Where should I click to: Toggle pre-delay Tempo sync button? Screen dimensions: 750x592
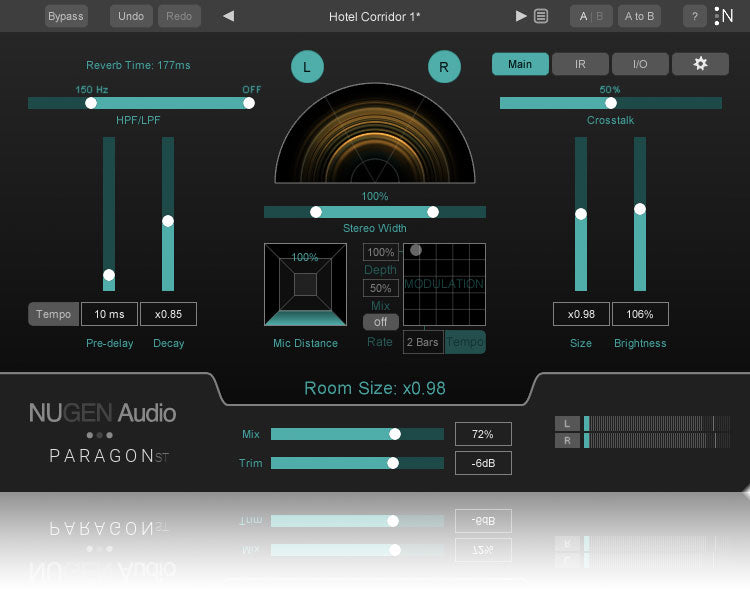coord(54,314)
